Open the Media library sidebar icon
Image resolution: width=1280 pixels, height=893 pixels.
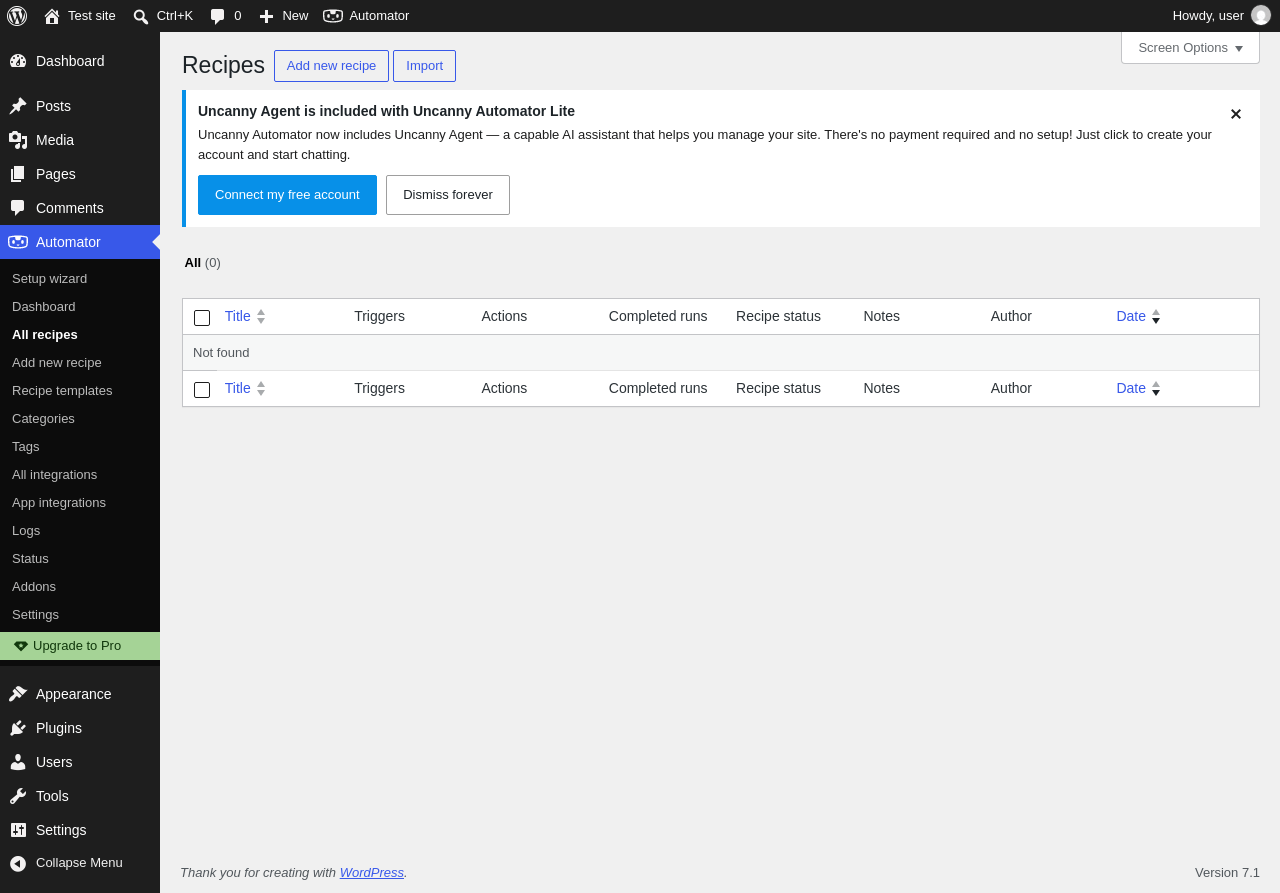18,140
